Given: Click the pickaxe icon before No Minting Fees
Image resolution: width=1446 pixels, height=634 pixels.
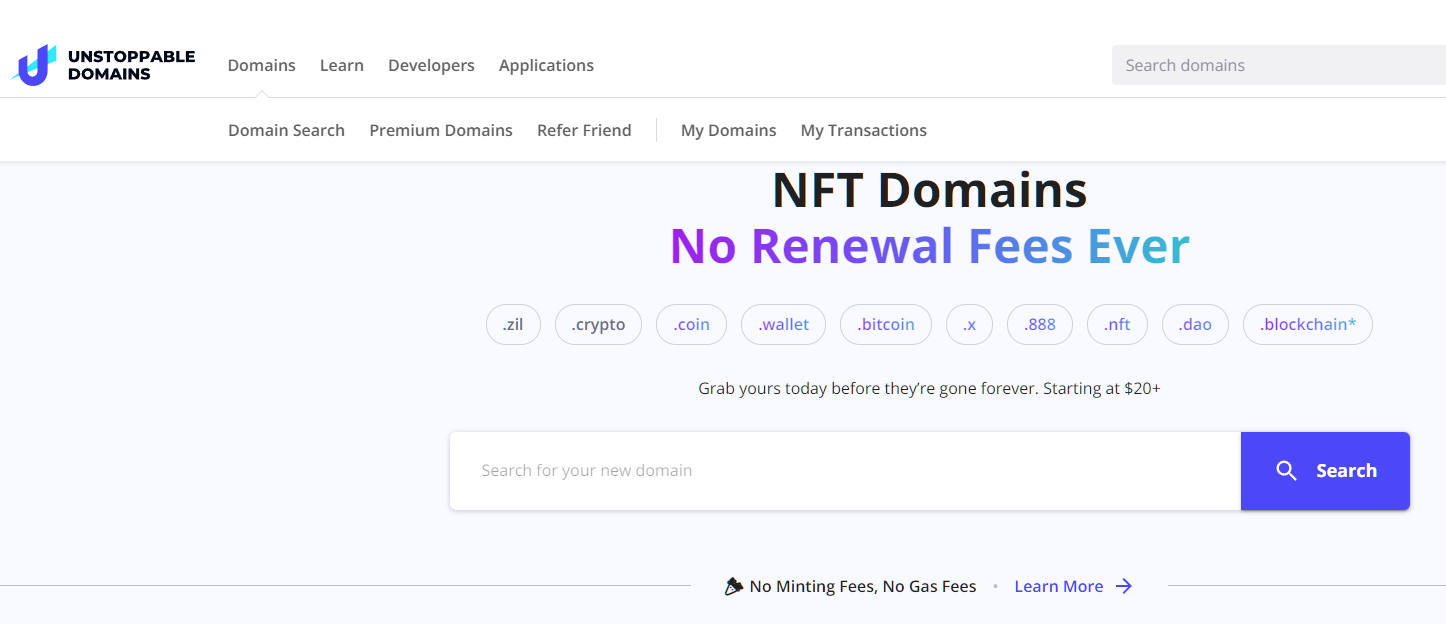Looking at the screenshot, I should tap(734, 586).
